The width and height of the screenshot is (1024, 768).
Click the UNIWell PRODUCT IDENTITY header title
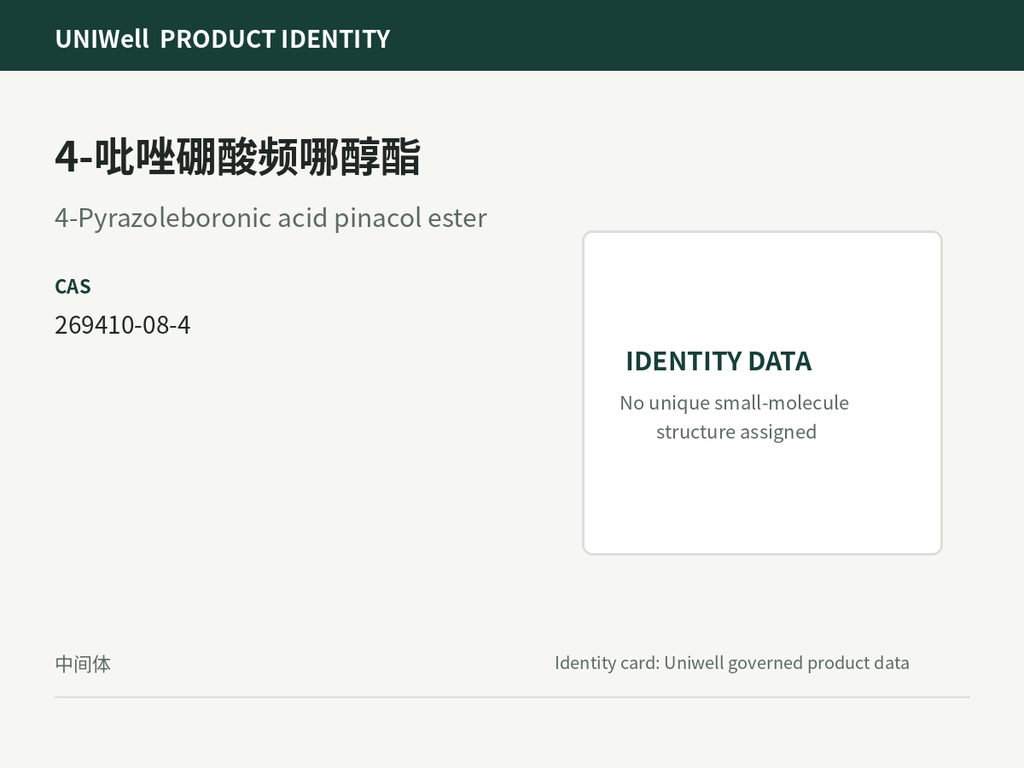(223, 39)
